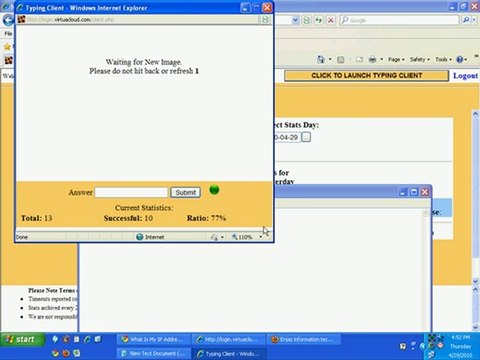Image resolution: width=480 pixels, height=360 pixels.
Task: Expand the Print dropdown arrow
Action: pyautogui.click(x=381, y=59)
